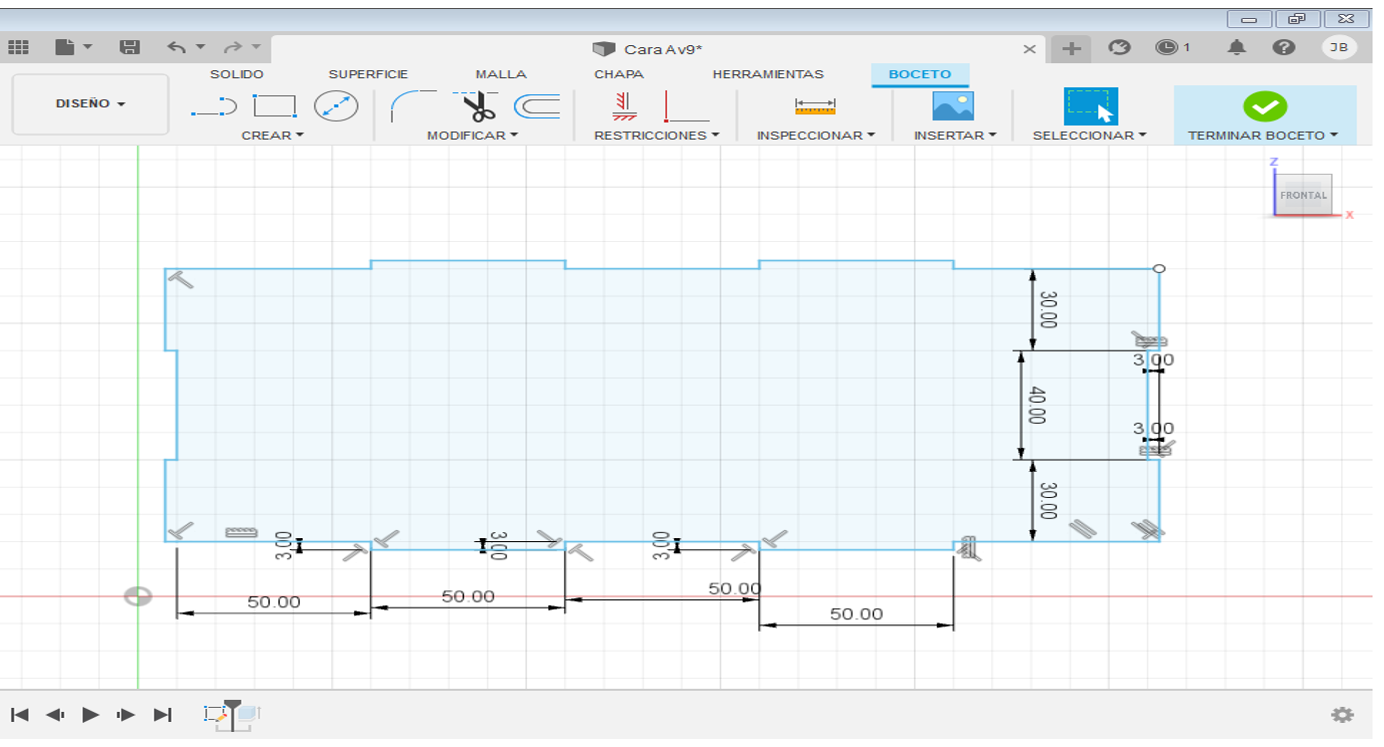Switch to the HERRAMIENTAS tab
The height and width of the screenshot is (747, 1384).
point(768,74)
